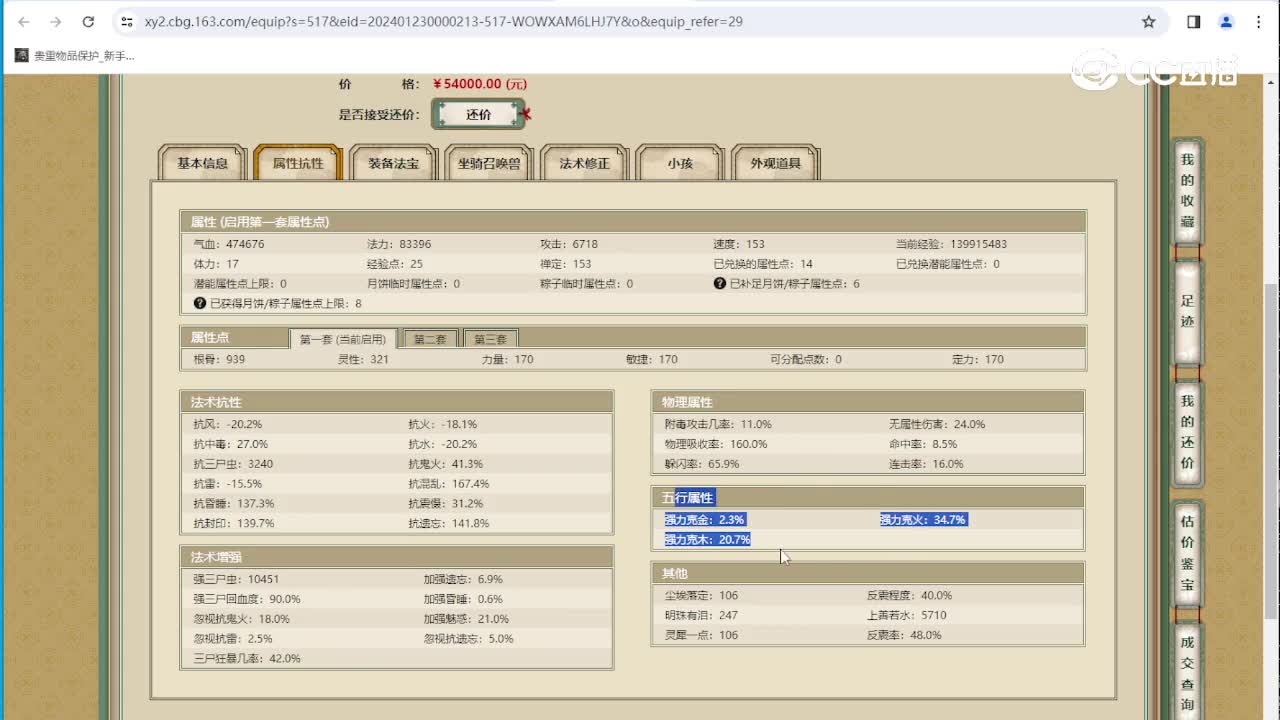The height and width of the screenshot is (720, 1280).
Task: Click the 明珠有泪: 247 entry
Action: 700,615
